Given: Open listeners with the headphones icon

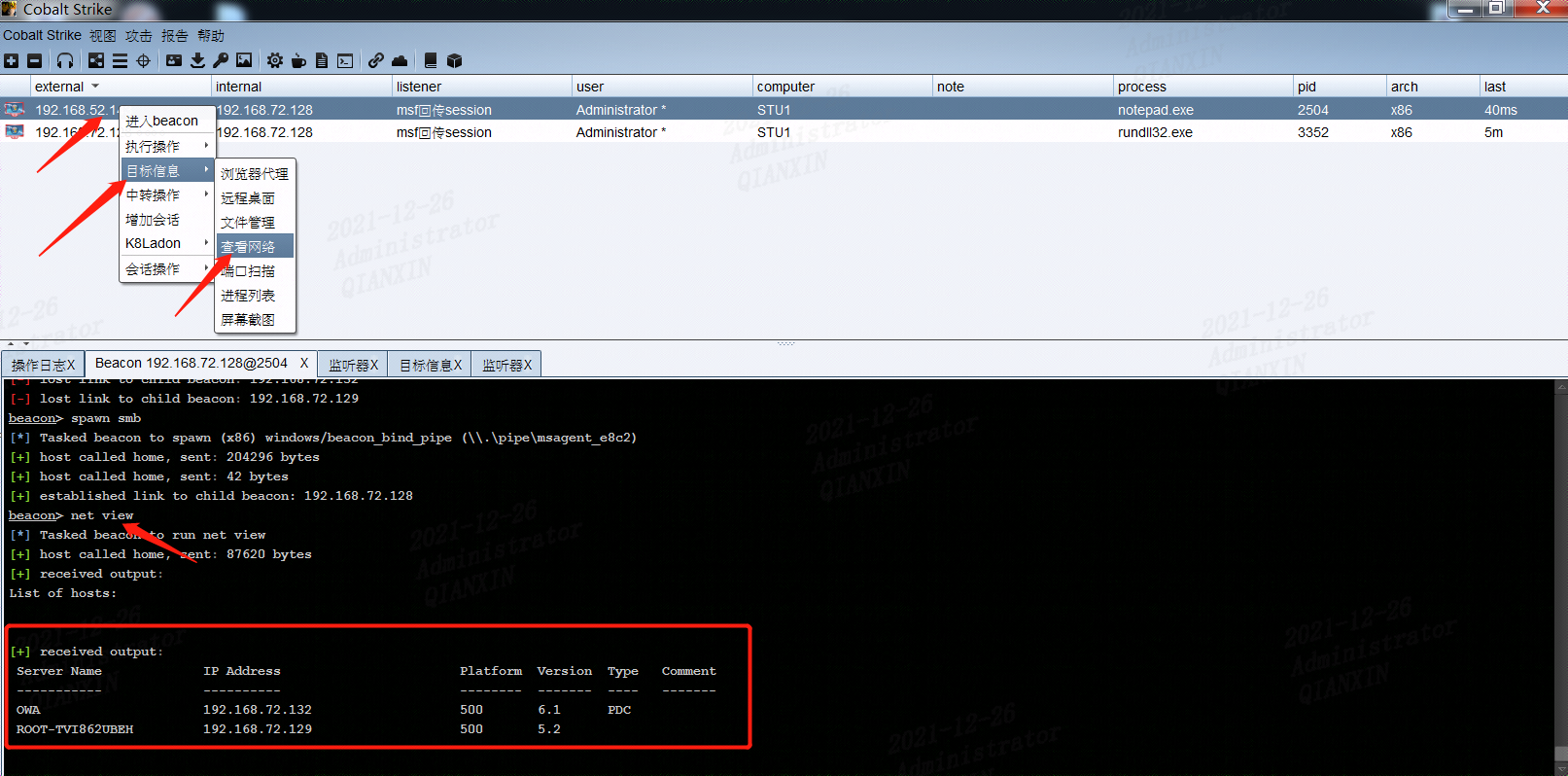Looking at the screenshot, I should point(65,60).
